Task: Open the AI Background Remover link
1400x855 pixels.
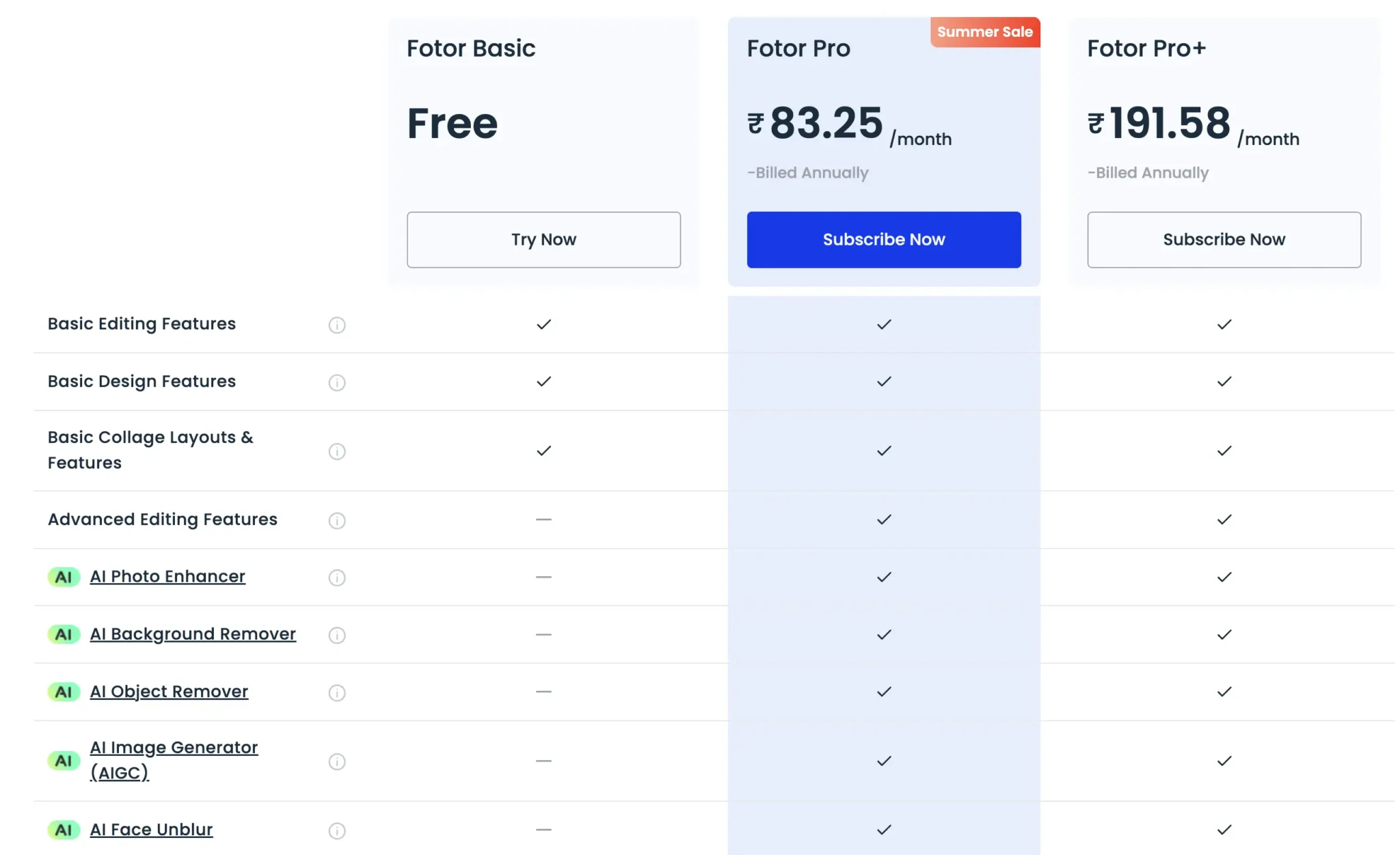Action: pyautogui.click(x=193, y=634)
